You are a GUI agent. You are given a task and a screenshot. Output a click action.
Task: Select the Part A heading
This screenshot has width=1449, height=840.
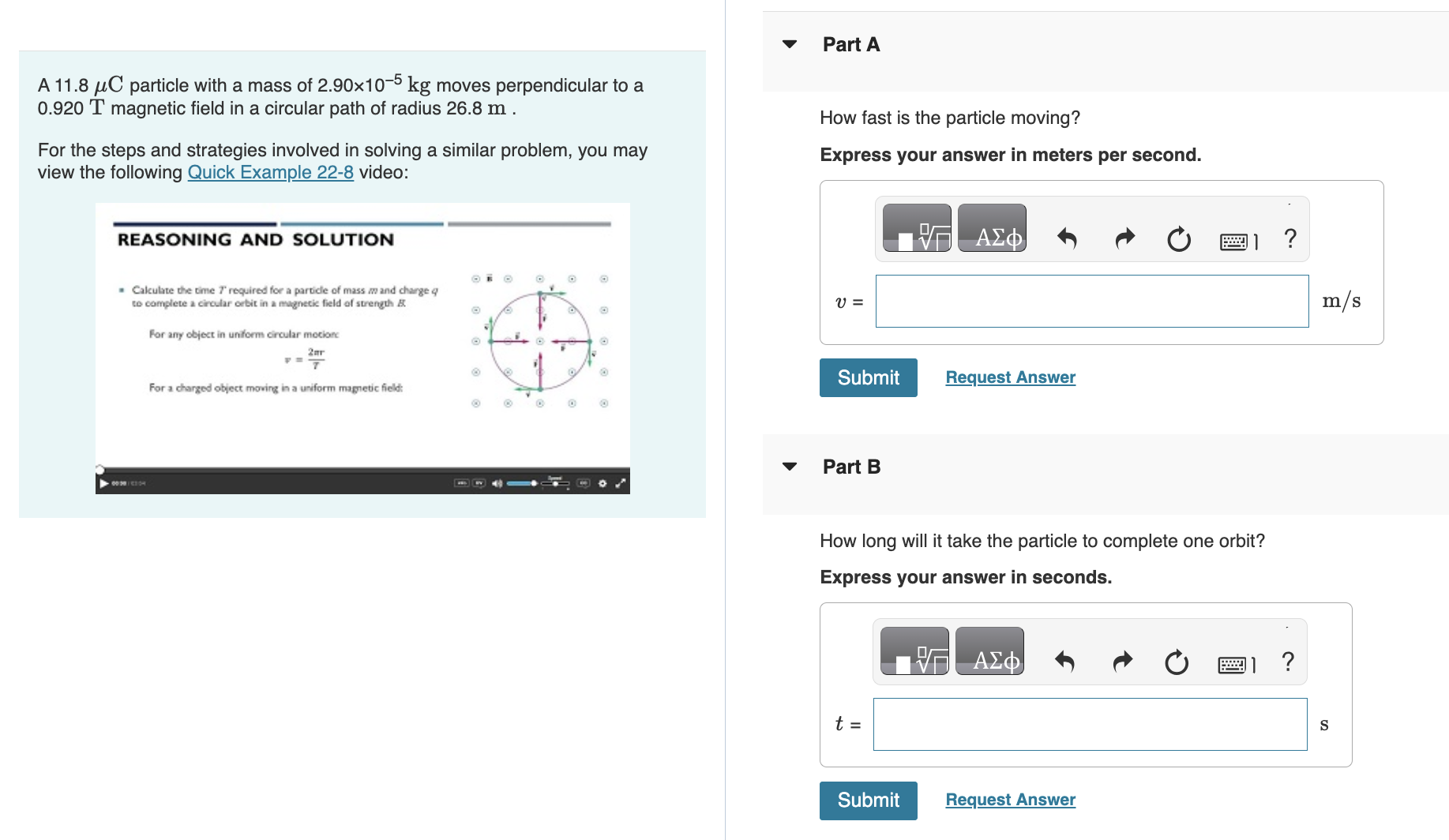(850, 44)
